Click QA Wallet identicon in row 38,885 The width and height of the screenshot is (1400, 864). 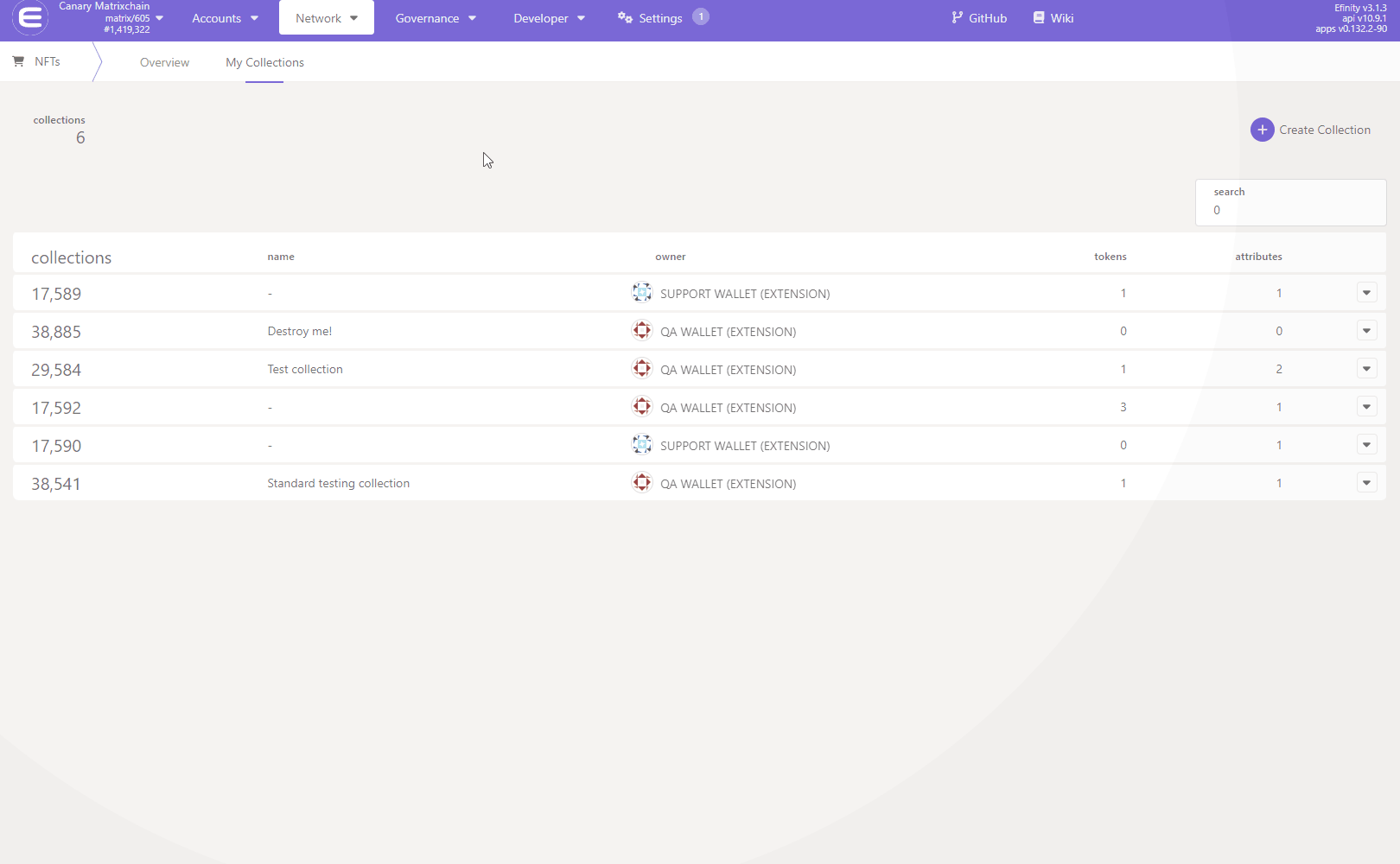(x=641, y=330)
